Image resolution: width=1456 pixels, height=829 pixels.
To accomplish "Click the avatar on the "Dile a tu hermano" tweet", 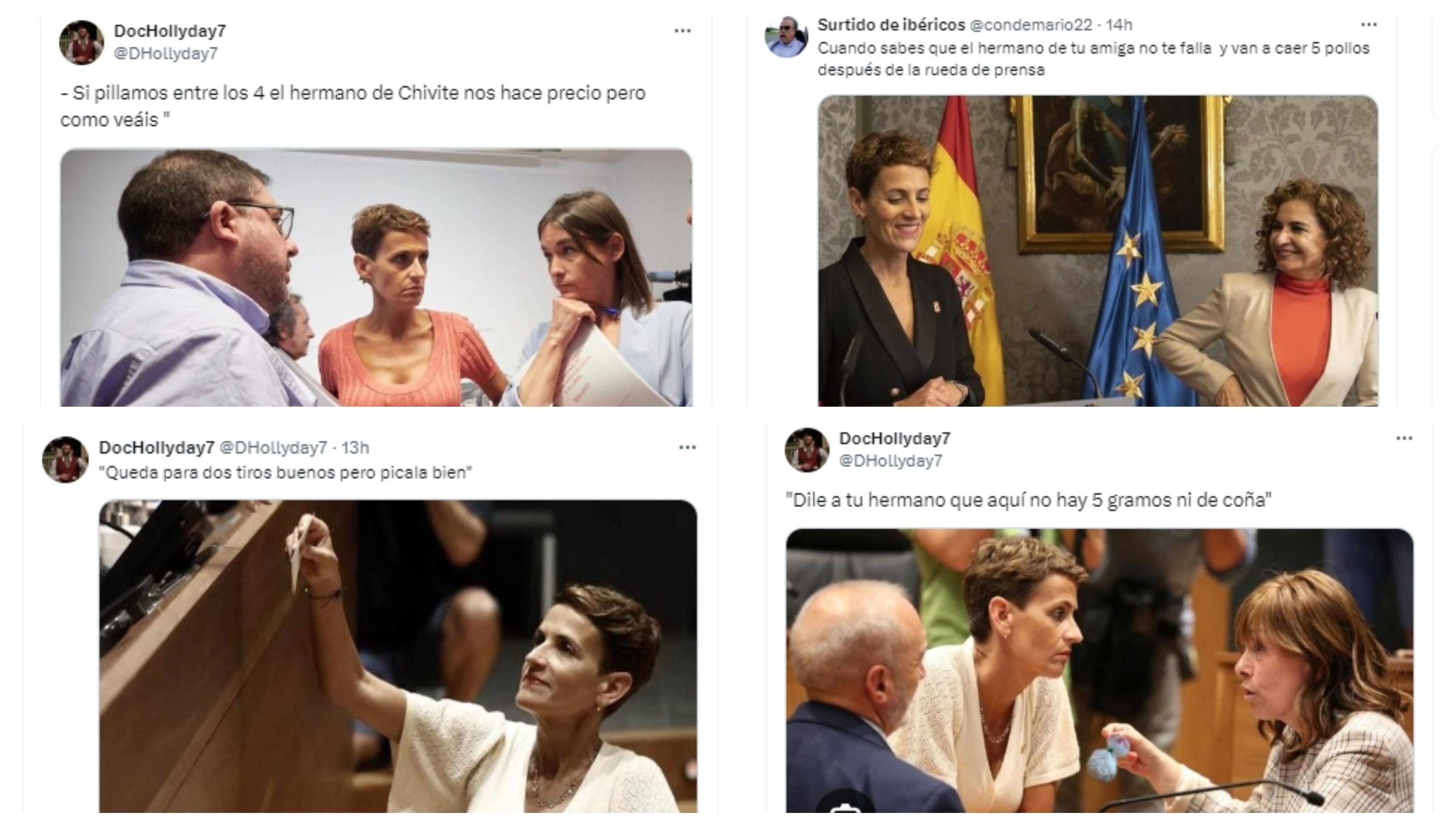I will point(807,450).
